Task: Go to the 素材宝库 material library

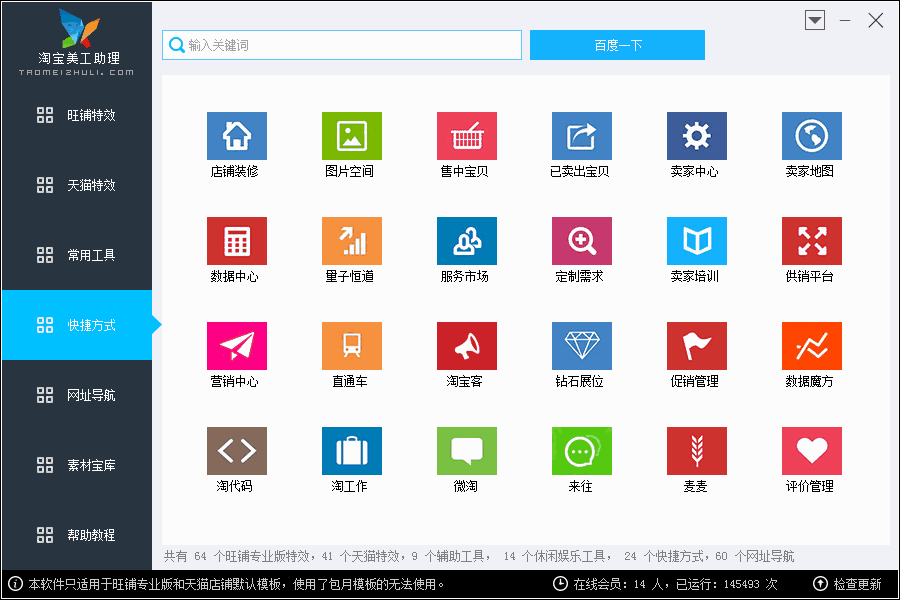Action: [75, 465]
